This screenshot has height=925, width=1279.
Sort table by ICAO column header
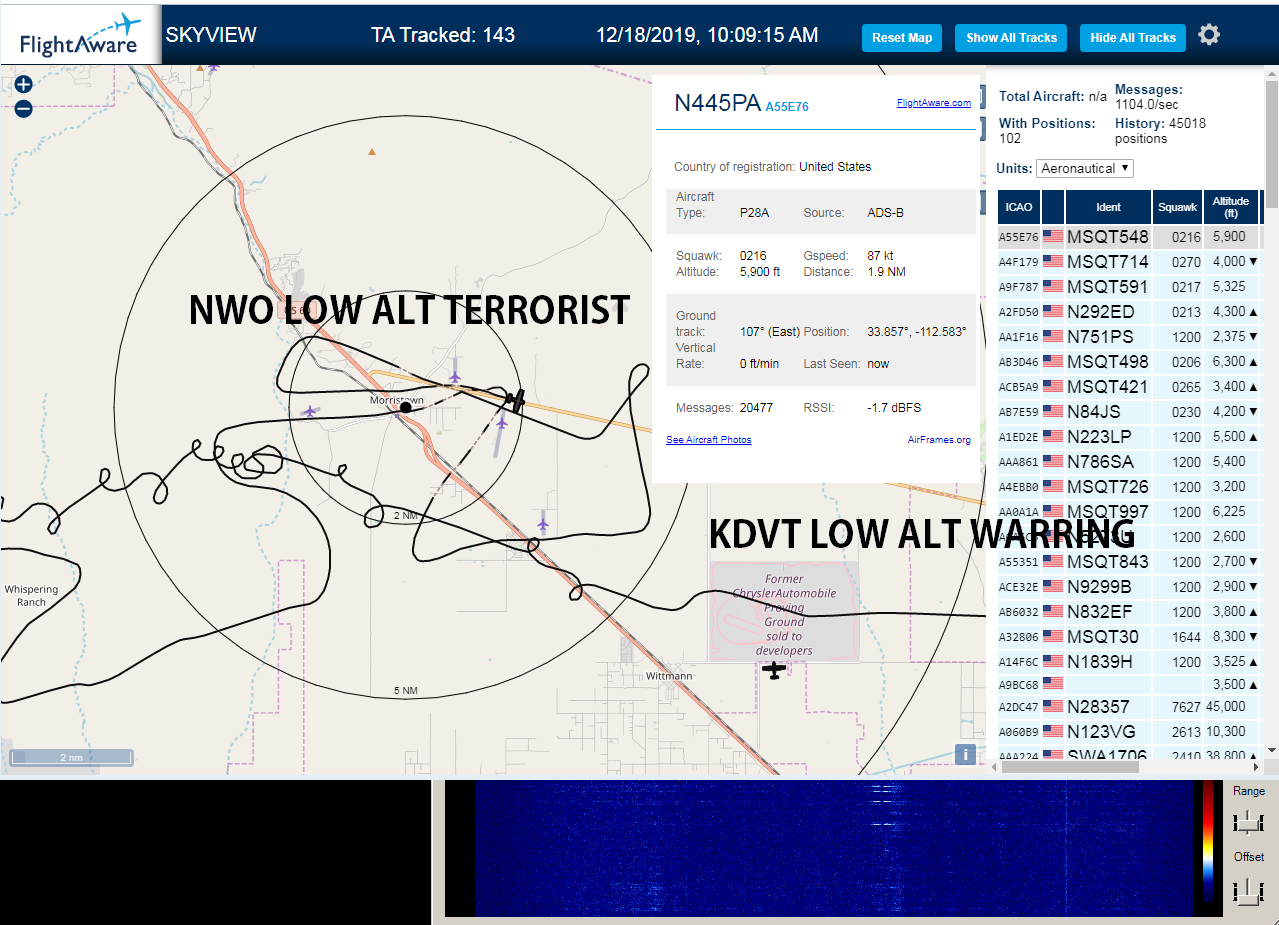[x=1019, y=207]
